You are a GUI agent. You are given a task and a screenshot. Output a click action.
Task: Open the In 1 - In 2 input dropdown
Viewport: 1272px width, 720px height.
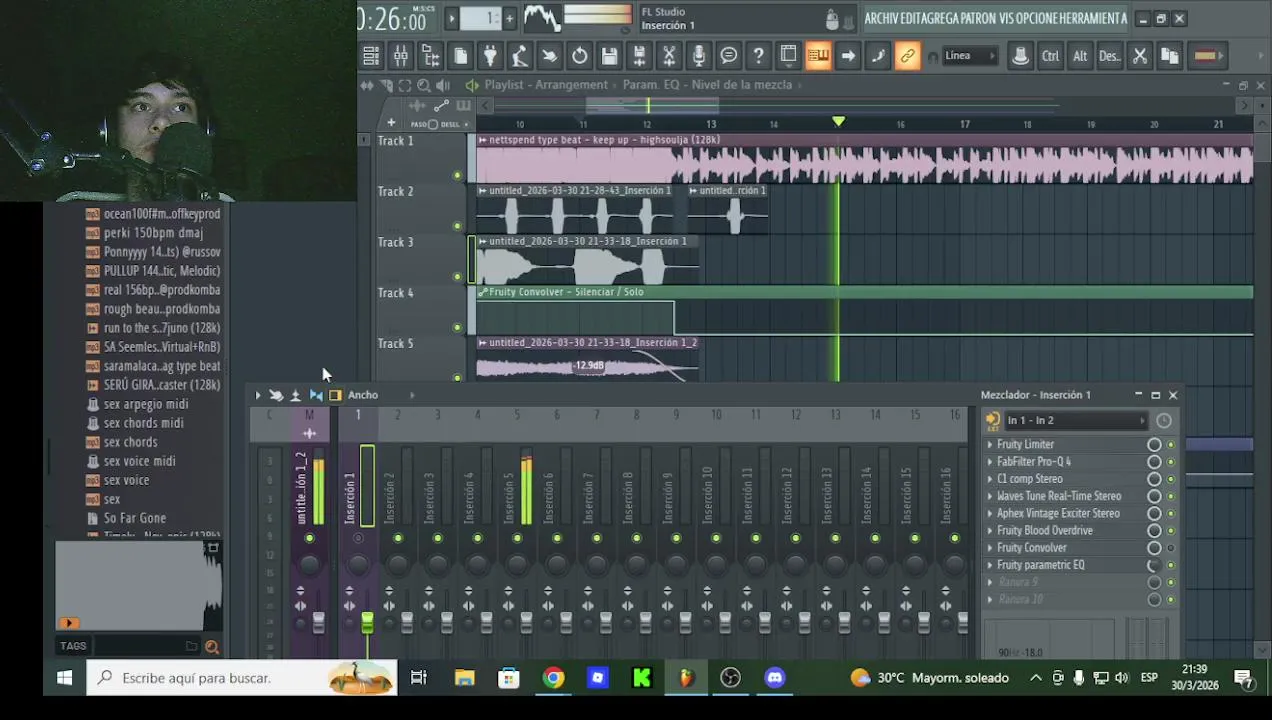tap(1076, 421)
